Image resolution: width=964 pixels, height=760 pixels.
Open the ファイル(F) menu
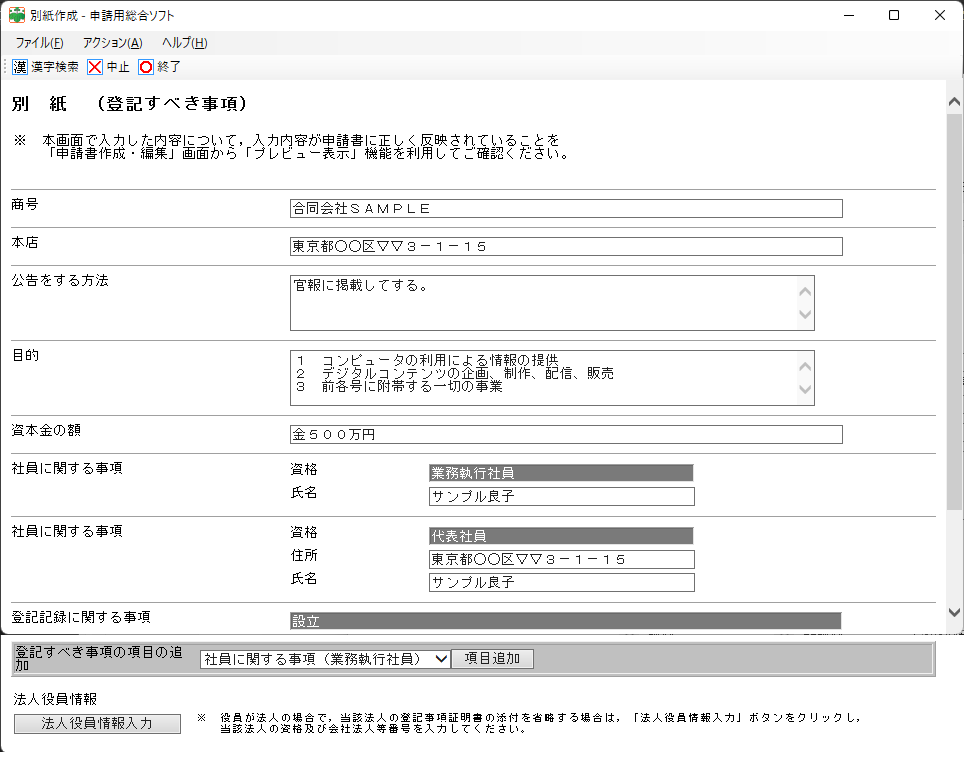pyautogui.click(x=39, y=43)
